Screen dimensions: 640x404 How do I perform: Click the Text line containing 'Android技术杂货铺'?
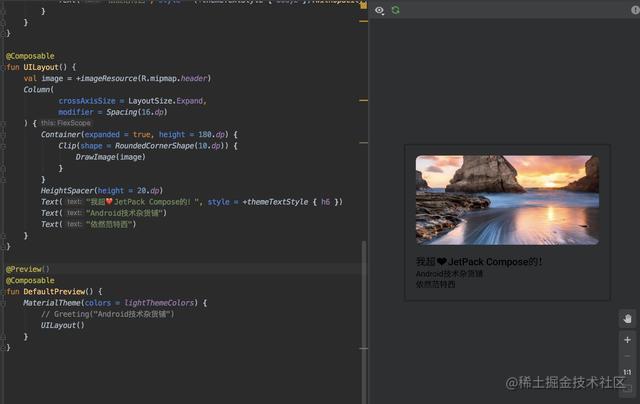coord(104,213)
